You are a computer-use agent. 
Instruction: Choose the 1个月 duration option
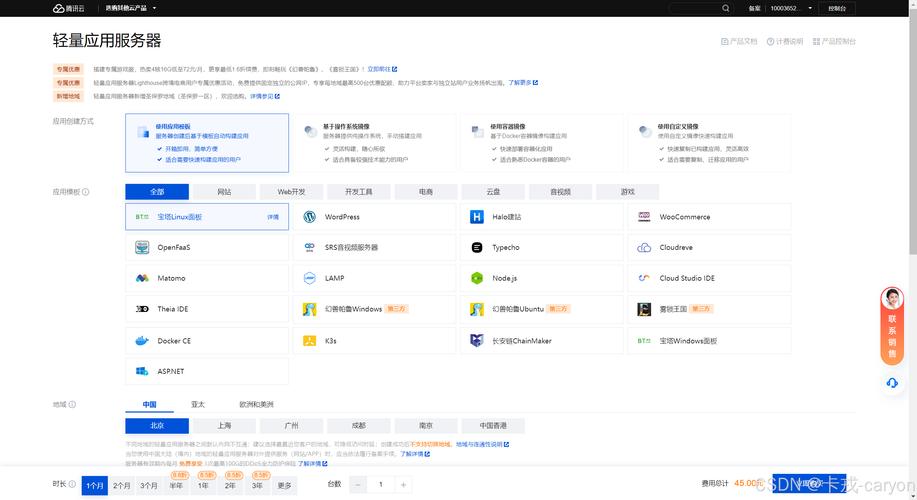click(95, 485)
